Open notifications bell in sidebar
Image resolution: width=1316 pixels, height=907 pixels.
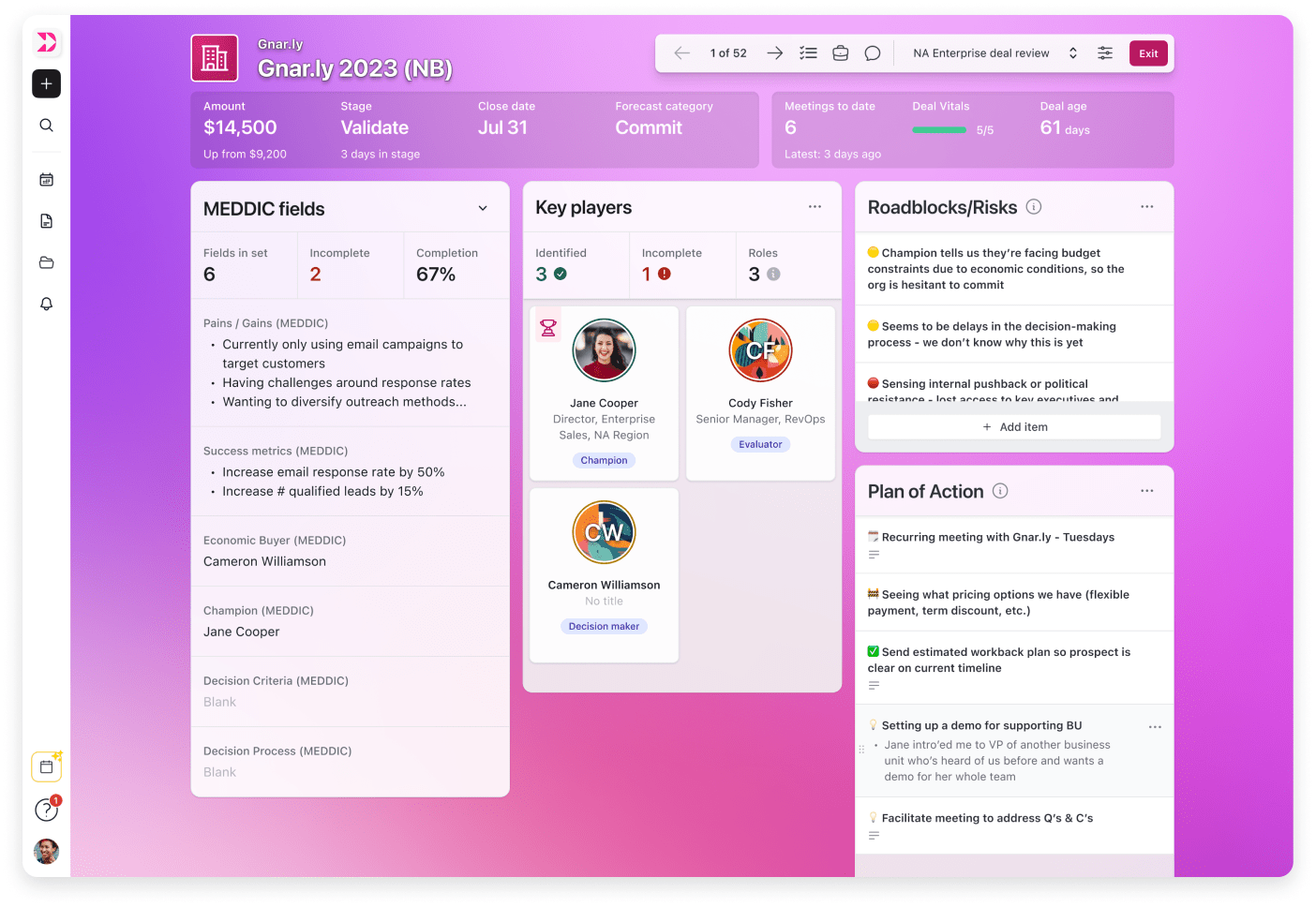point(46,304)
